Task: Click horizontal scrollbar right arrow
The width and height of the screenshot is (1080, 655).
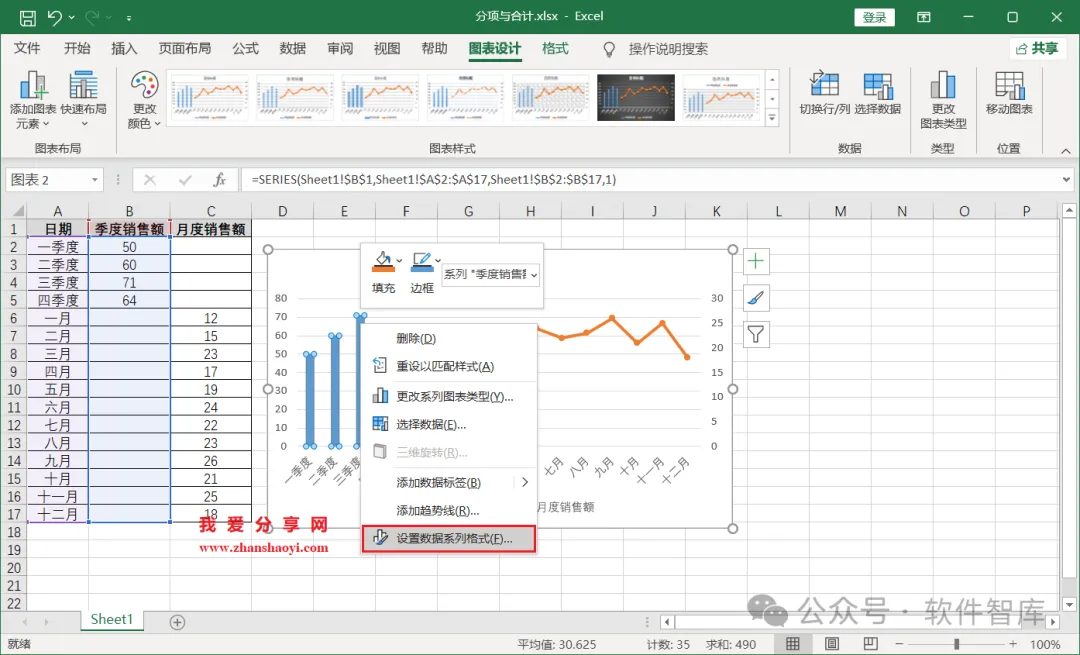Action: pyautogui.click(x=1052, y=622)
